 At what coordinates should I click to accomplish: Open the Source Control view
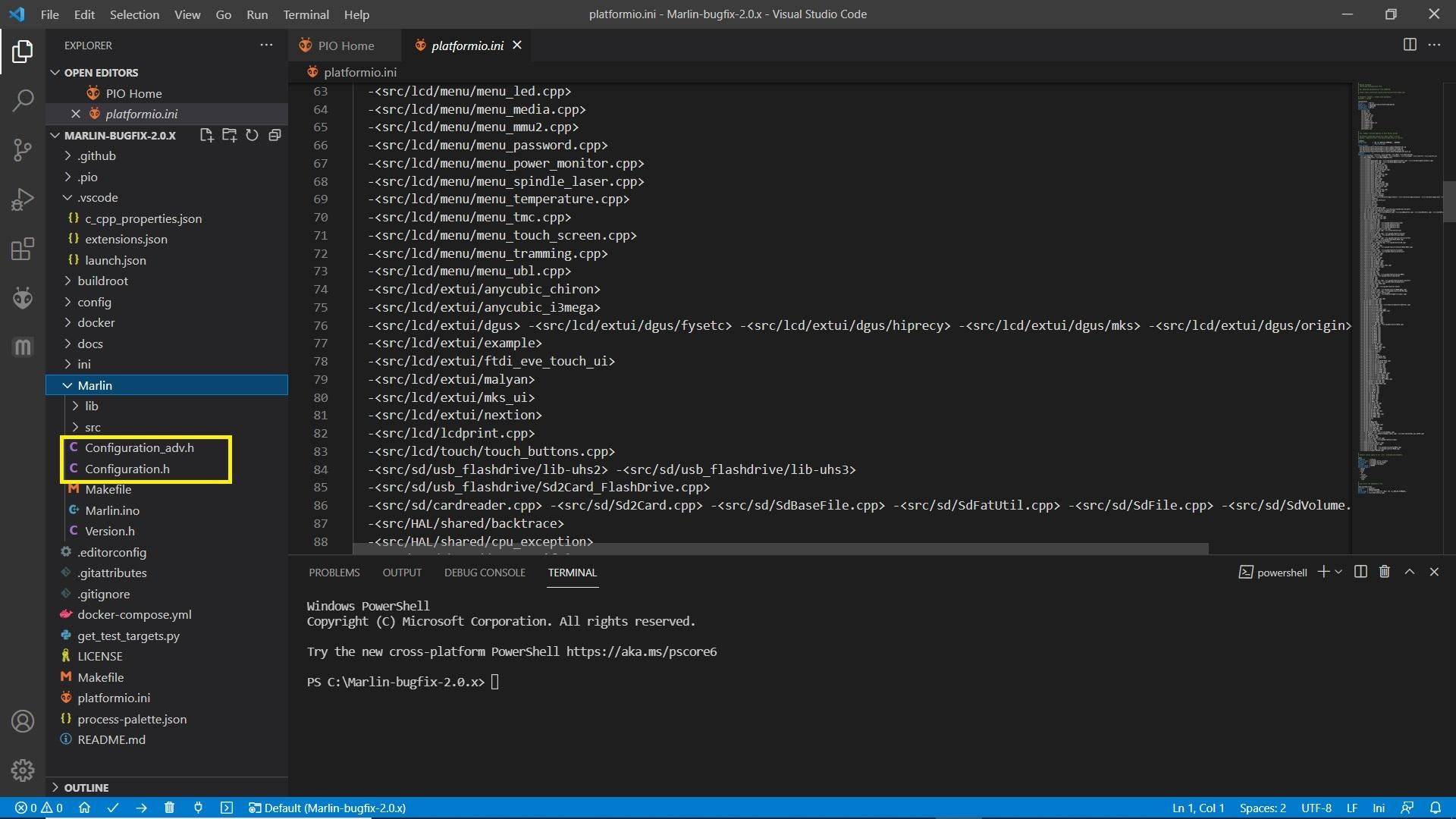[23, 149]
